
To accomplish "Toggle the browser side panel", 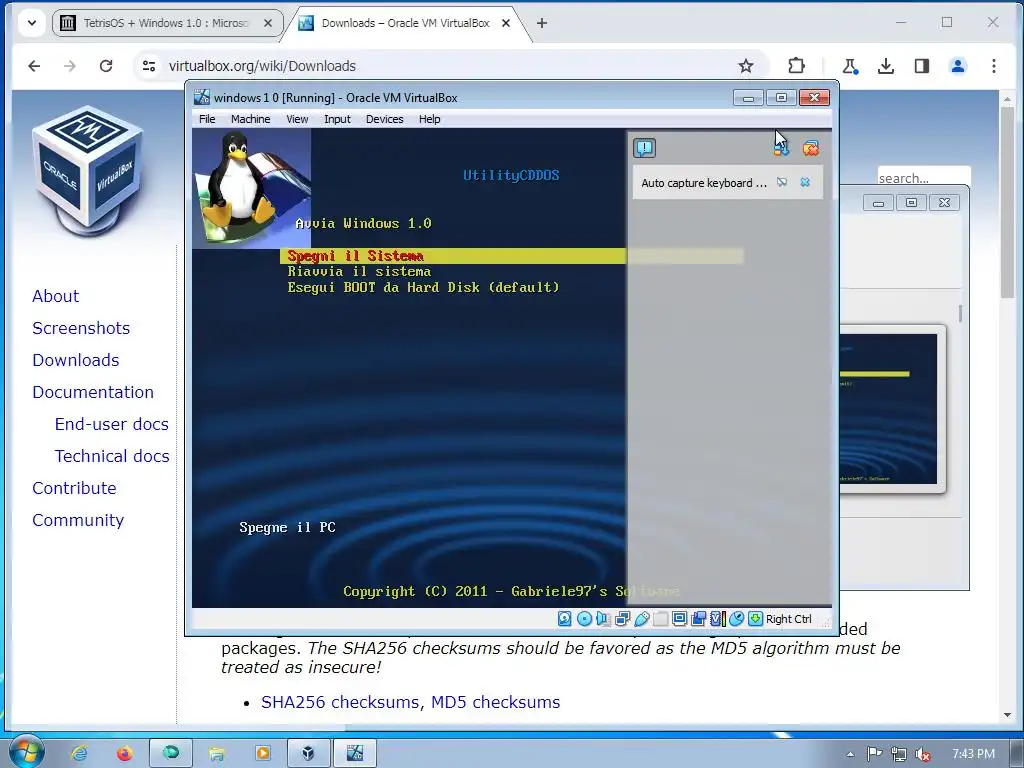I will tap(921, 66).
